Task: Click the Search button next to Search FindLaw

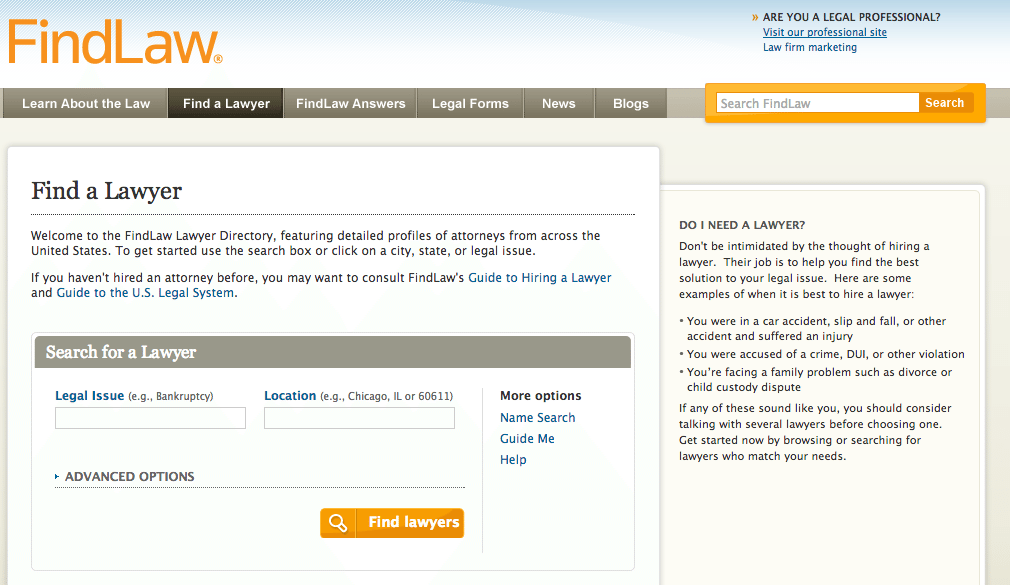Action: (944, 102)
